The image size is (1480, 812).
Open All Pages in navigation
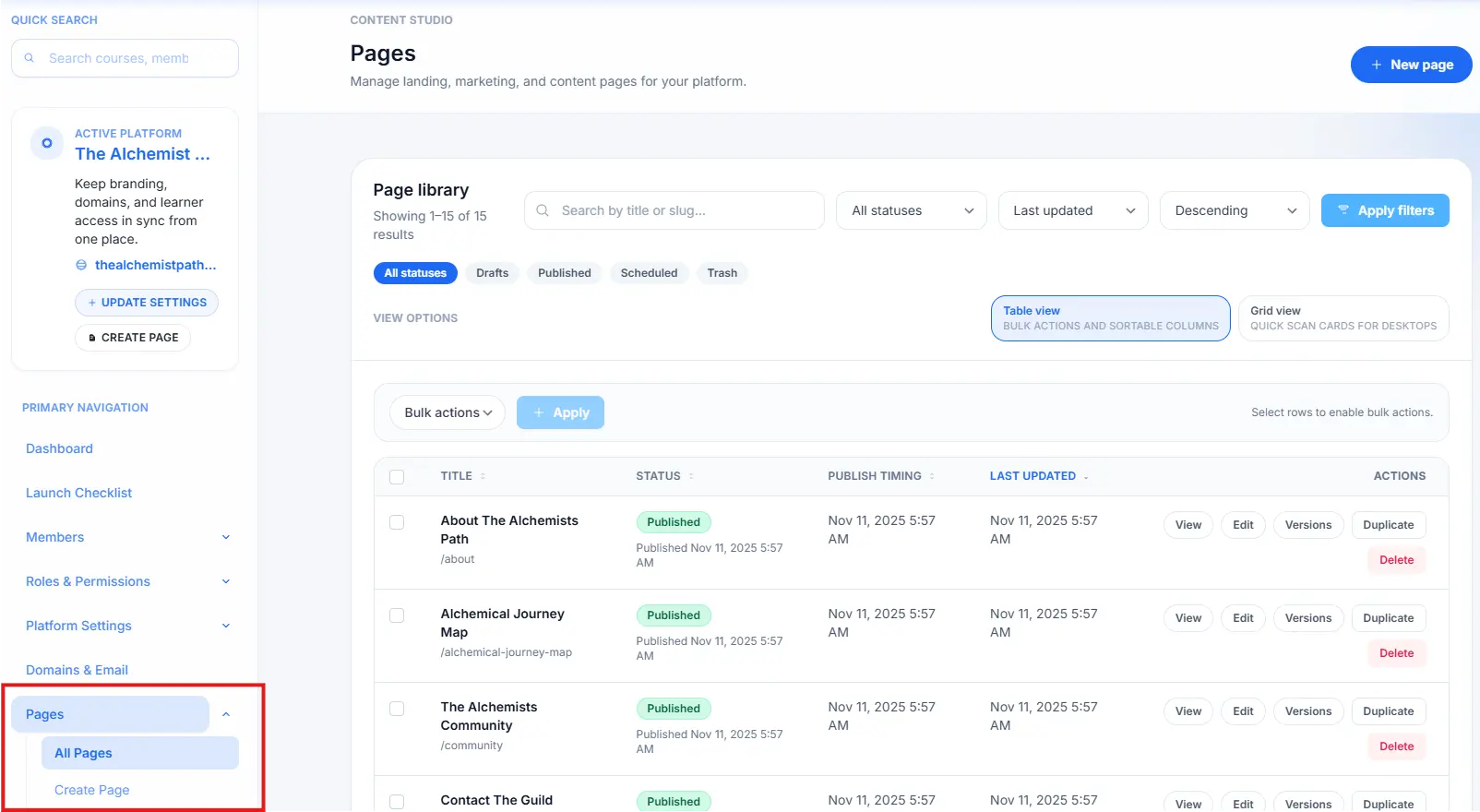coord(140,753)
